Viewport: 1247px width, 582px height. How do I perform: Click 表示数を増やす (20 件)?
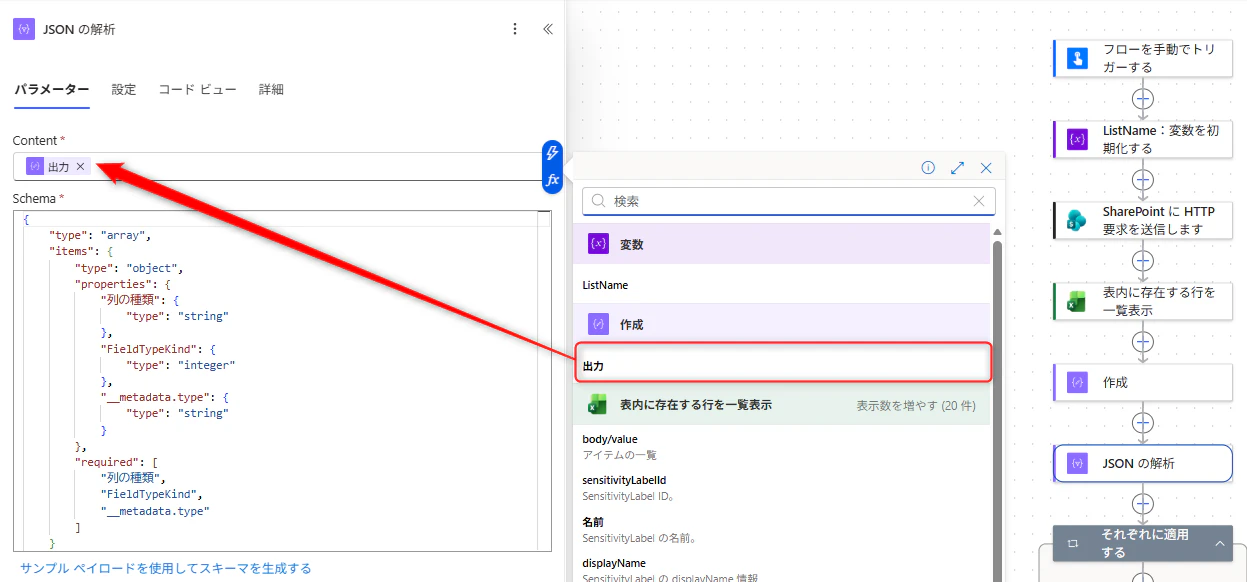coord(916,405)
